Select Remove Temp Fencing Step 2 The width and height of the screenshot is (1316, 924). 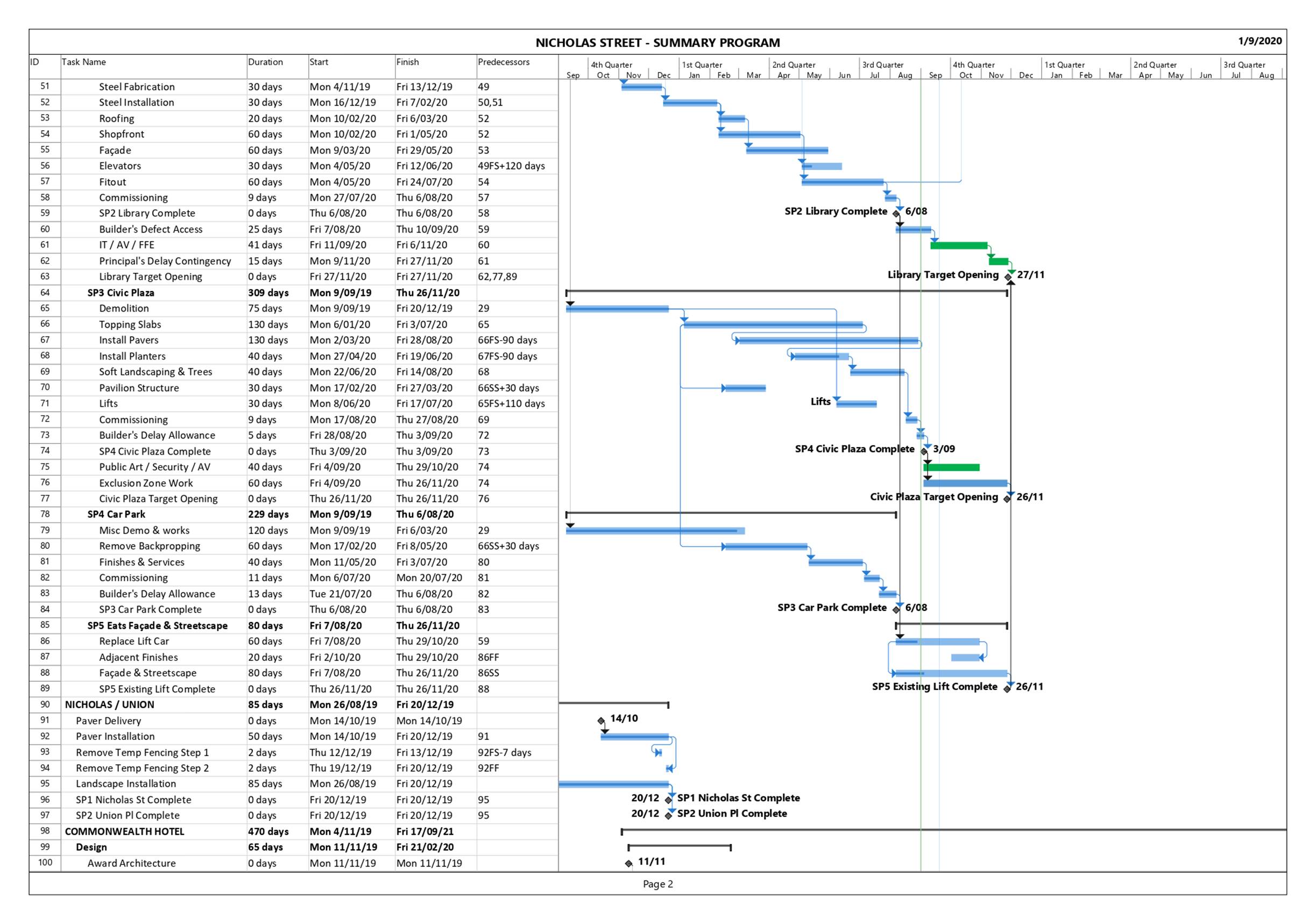142,768
